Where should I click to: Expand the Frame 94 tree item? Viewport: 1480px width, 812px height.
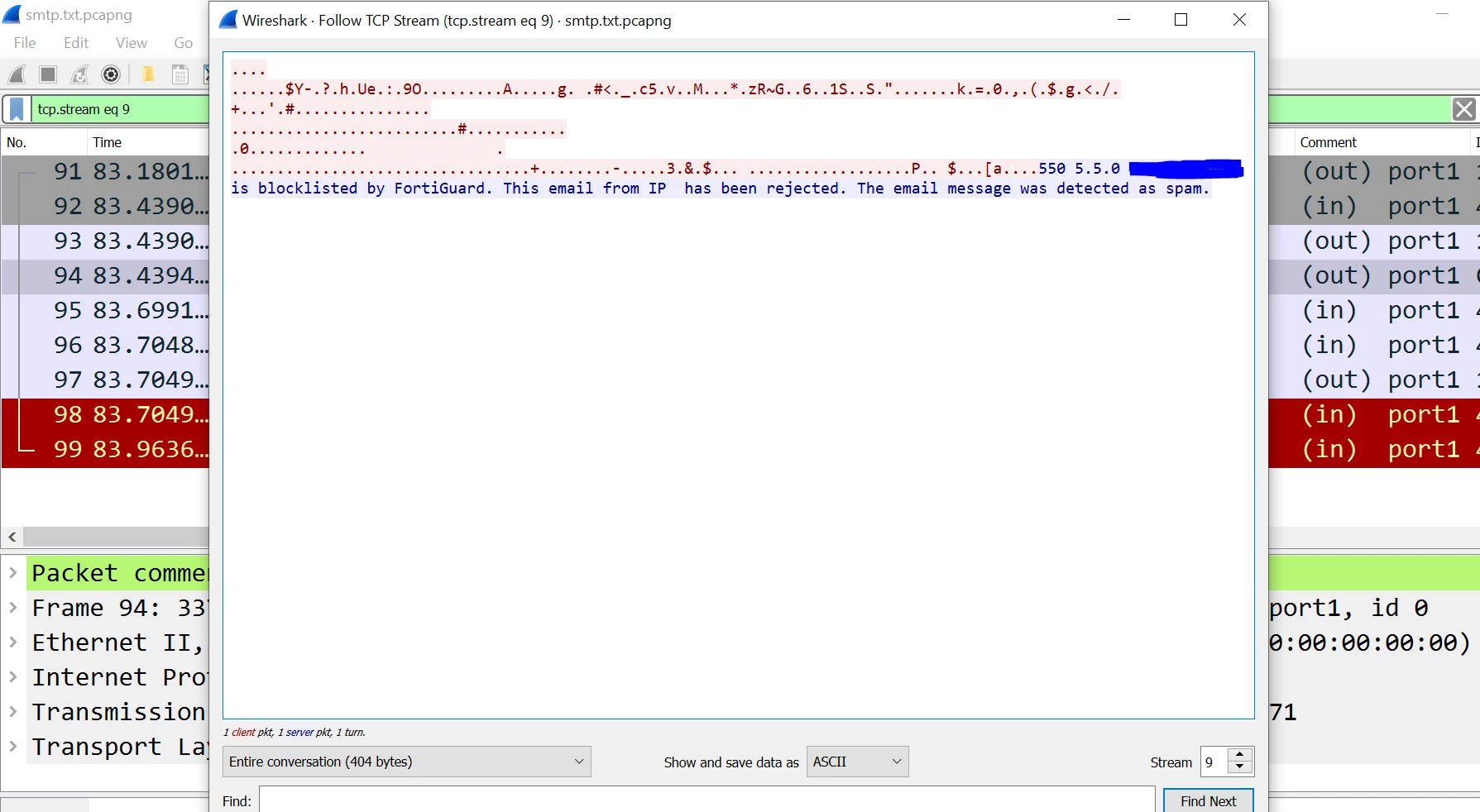click(13, 607)
